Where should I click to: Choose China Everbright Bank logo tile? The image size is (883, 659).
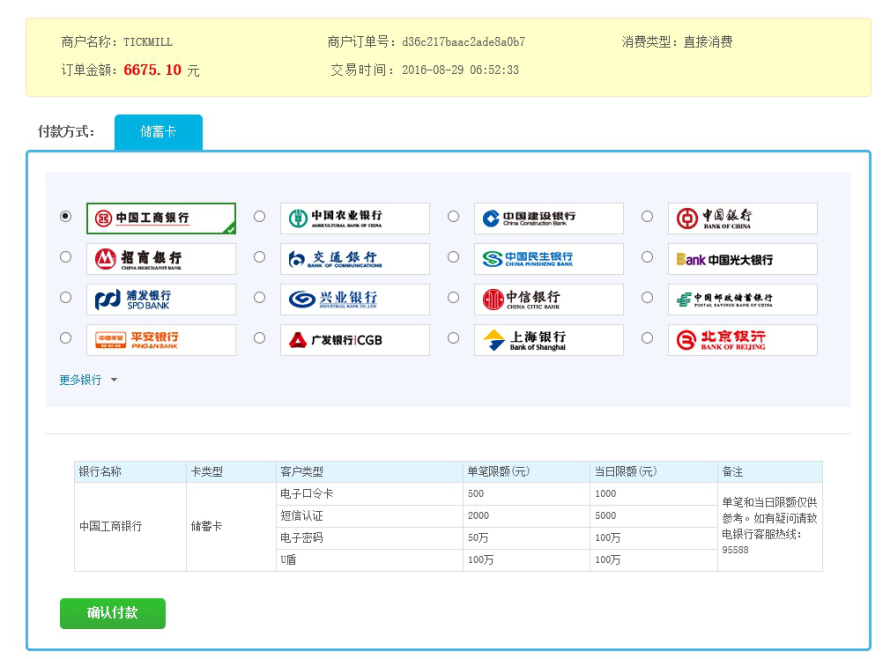coord(743,259)
